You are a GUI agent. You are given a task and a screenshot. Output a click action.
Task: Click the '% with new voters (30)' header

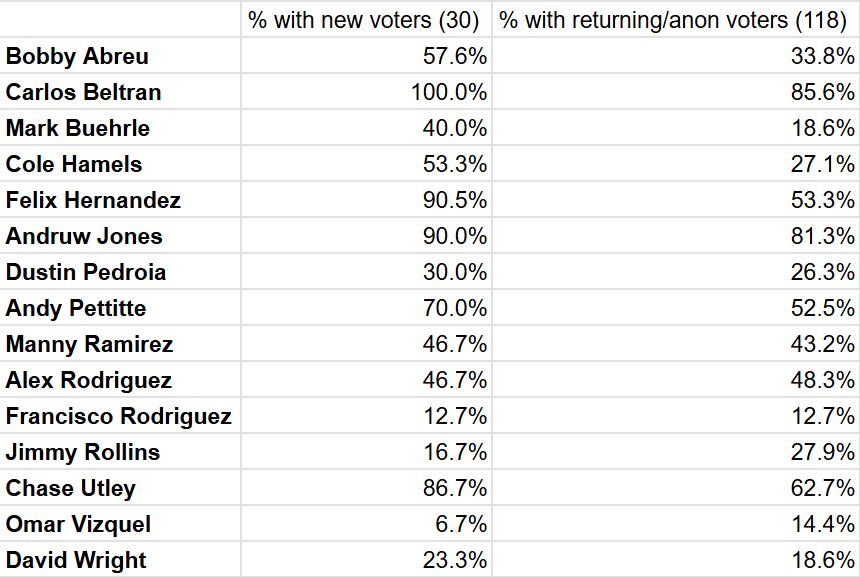coord(364,20)
